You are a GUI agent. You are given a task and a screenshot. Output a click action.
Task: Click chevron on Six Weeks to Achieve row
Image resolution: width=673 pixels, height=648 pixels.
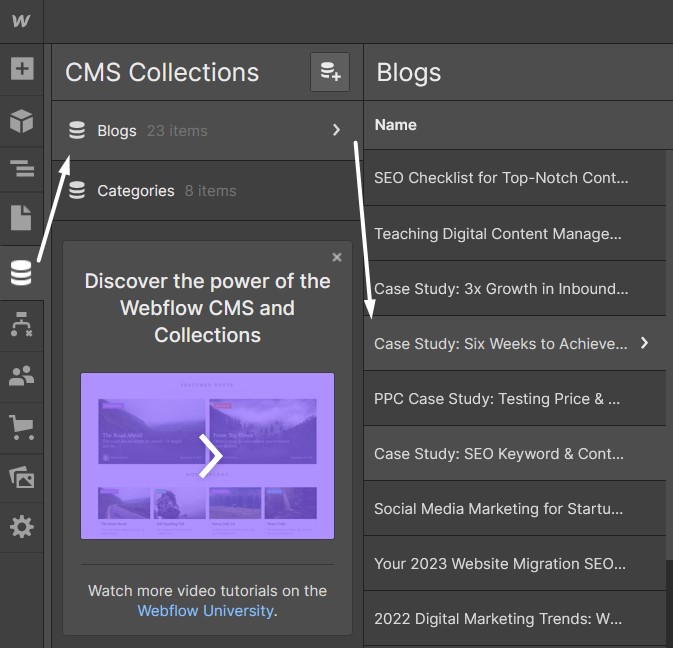pos(644,343)
